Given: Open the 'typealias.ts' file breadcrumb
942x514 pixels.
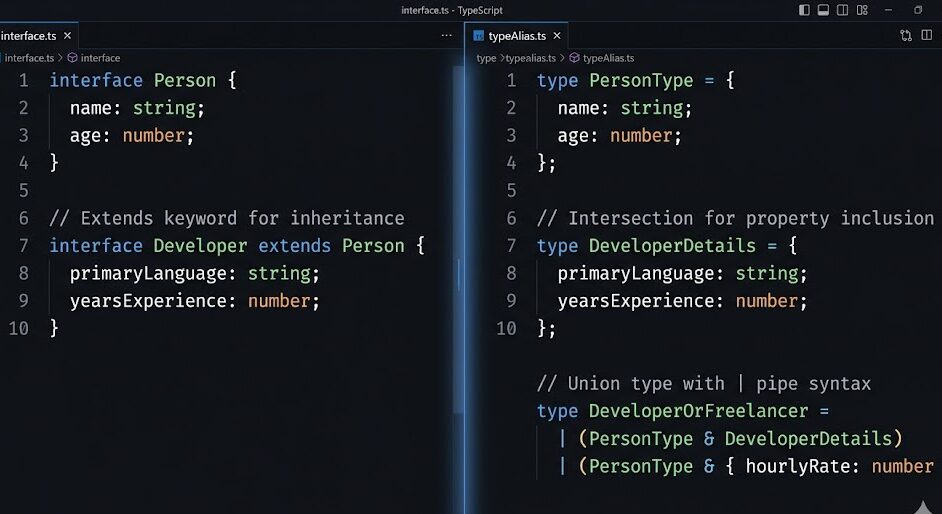Looking at the screenshot, I should (x=530, y=58).
